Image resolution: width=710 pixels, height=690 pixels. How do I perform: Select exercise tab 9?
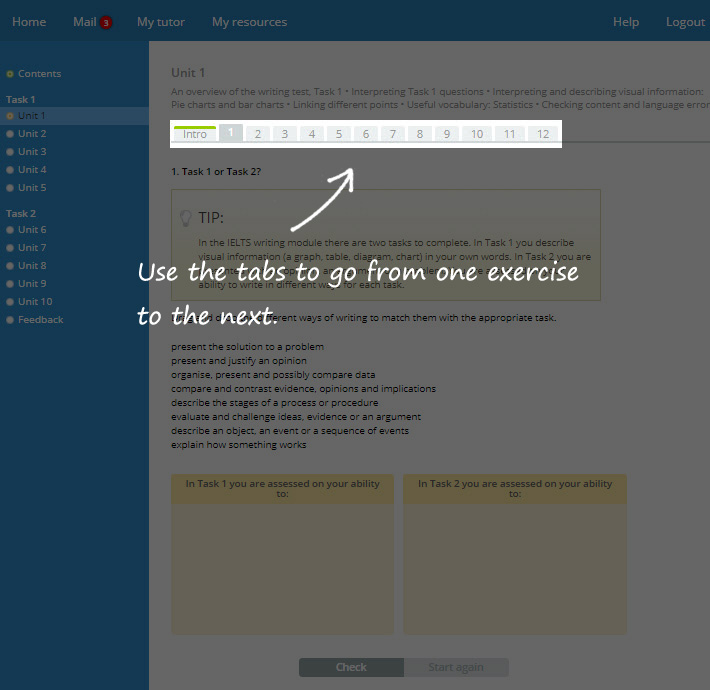point(446,134)
